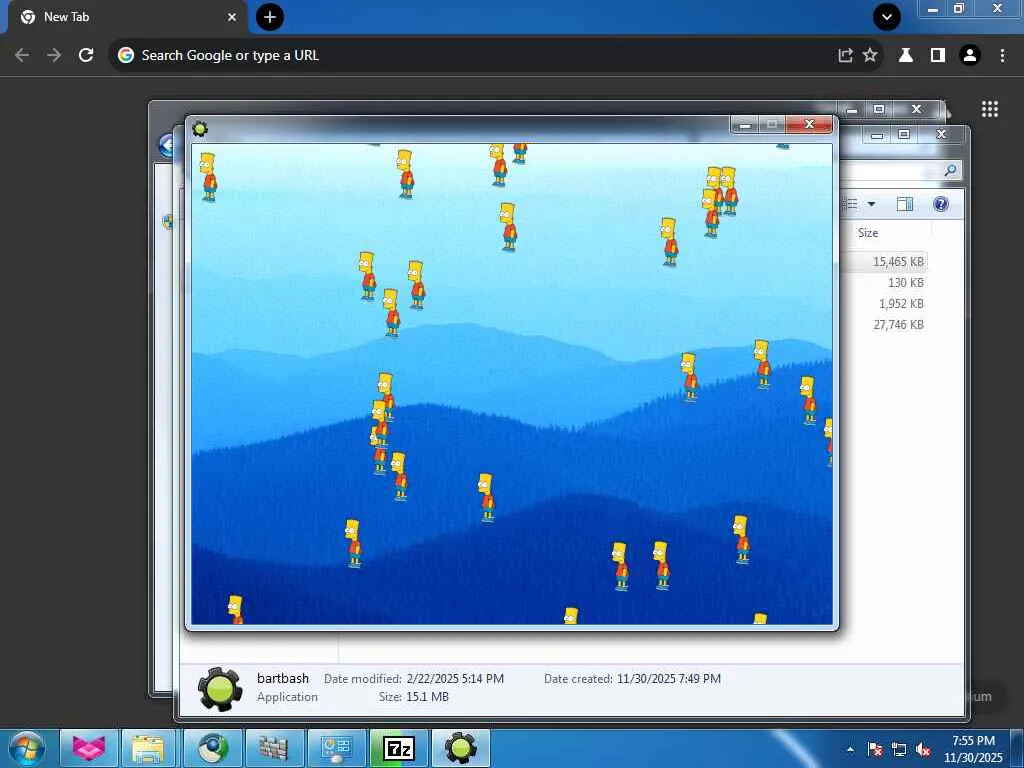Toggle the Chrome side panel icon

(938, 56)
